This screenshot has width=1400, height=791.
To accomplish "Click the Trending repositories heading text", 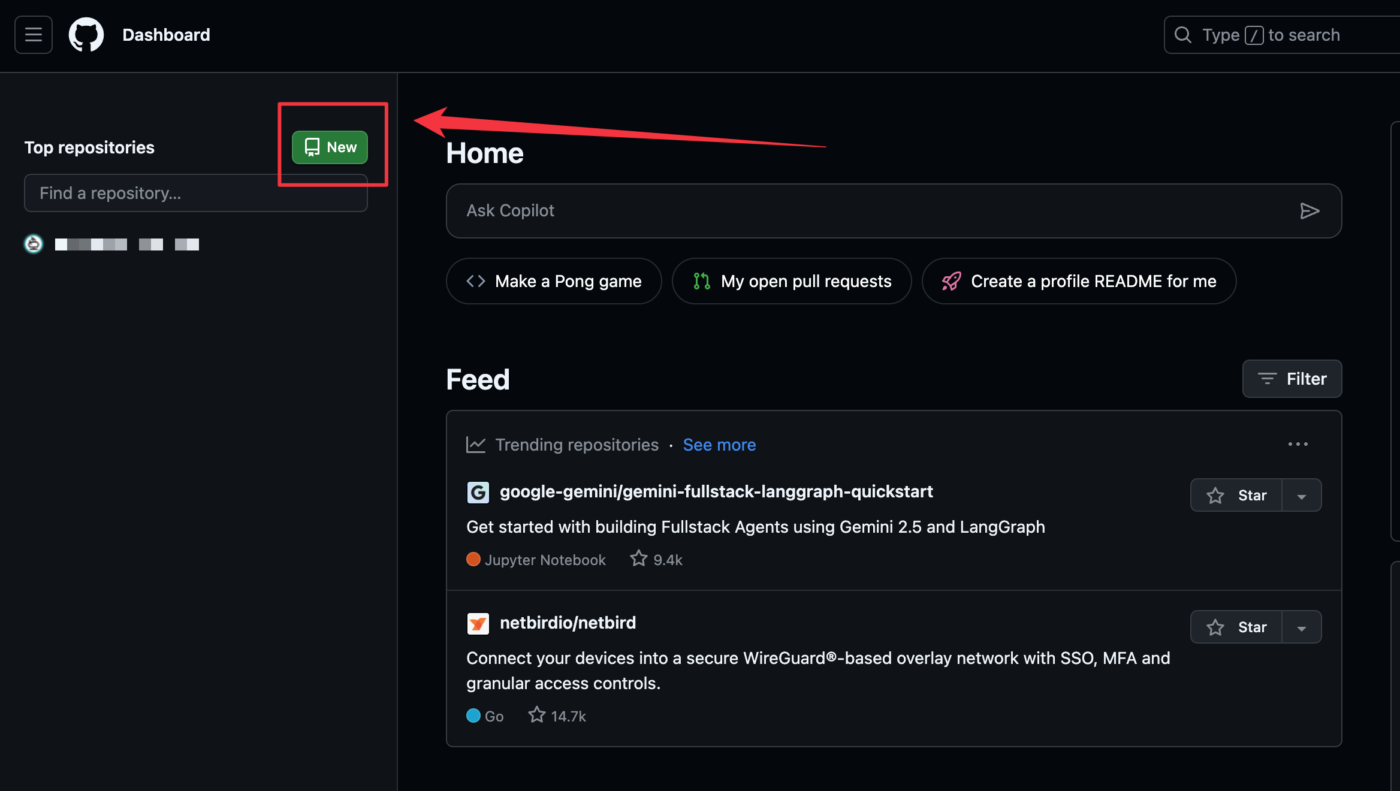I will (x=577, y=445).
